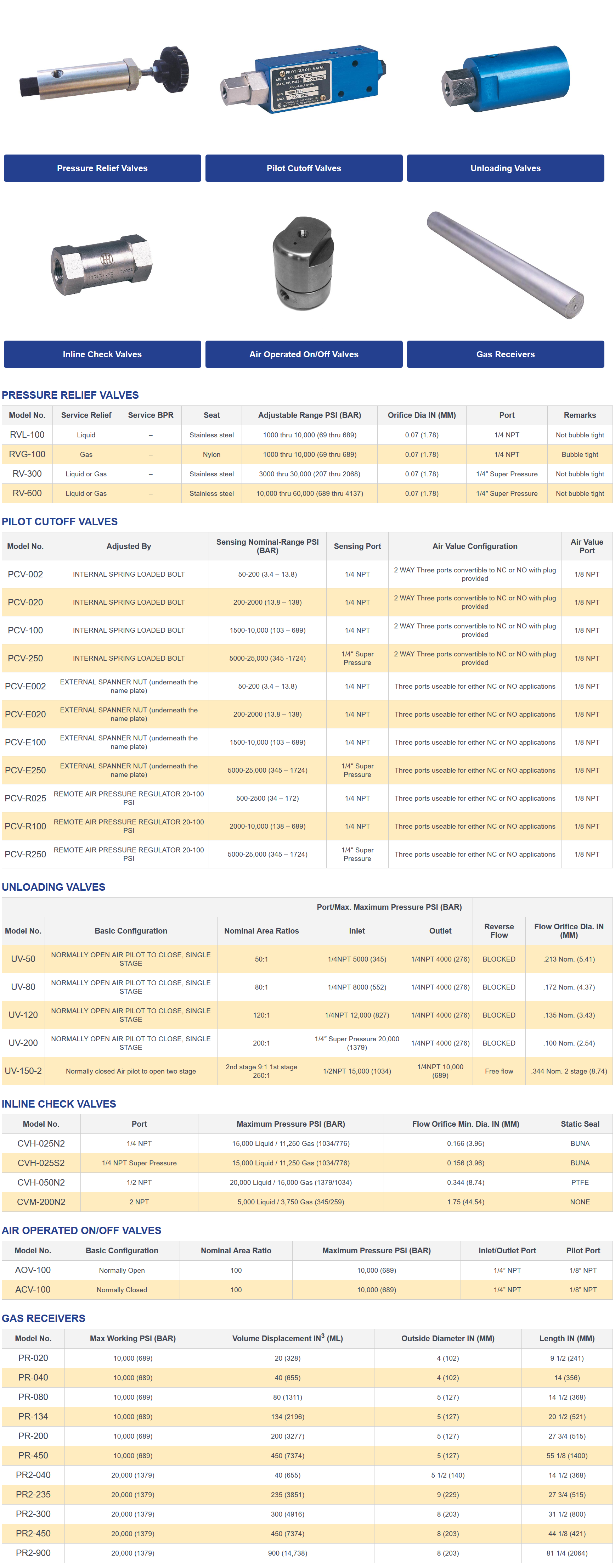
Task: Click the Unloading Valves button
Action: pyautogui.click(x=505, y=168)
